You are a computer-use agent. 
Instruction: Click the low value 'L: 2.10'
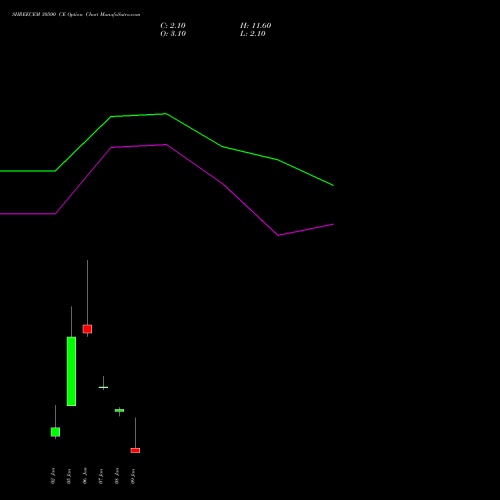click(253, 34)
